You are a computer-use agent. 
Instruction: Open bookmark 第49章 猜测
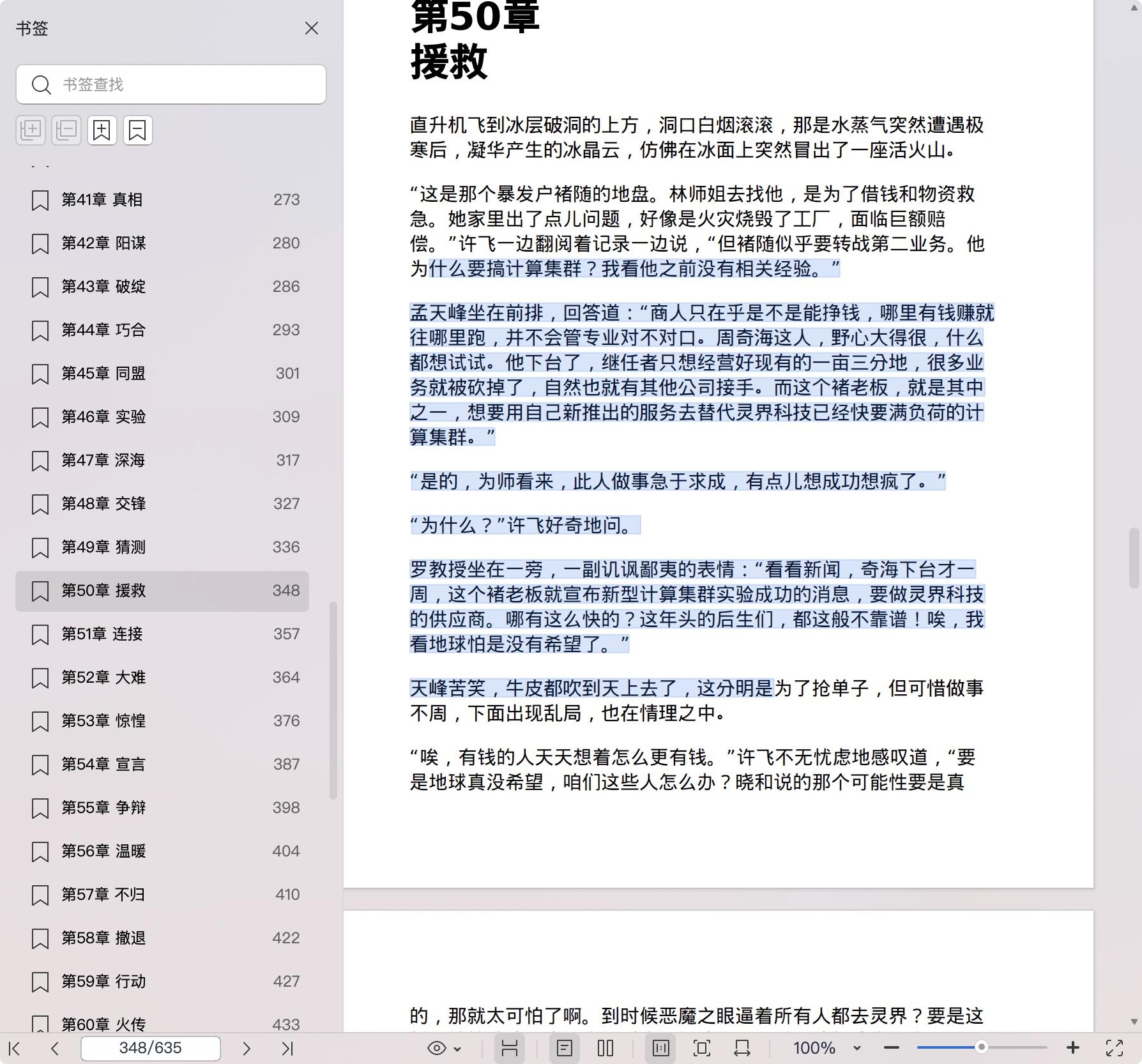coord(162,547)
